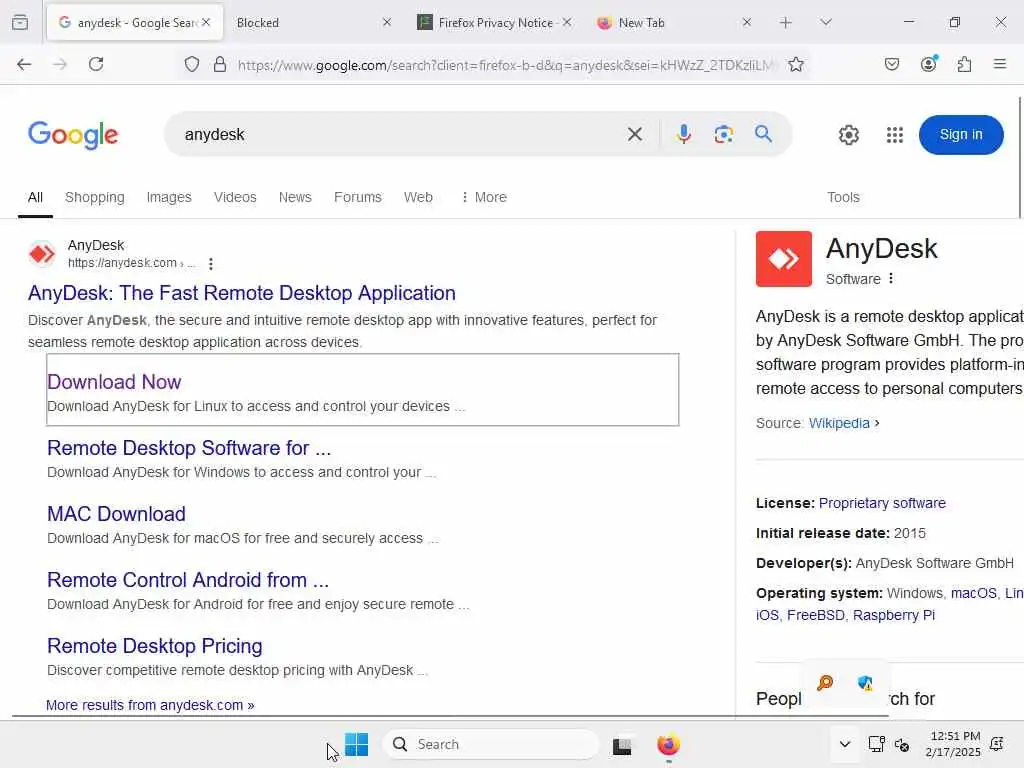This screenshot has width=1024, height=768.
Task: Open the Firefox account icon
Action: (928, 63)
